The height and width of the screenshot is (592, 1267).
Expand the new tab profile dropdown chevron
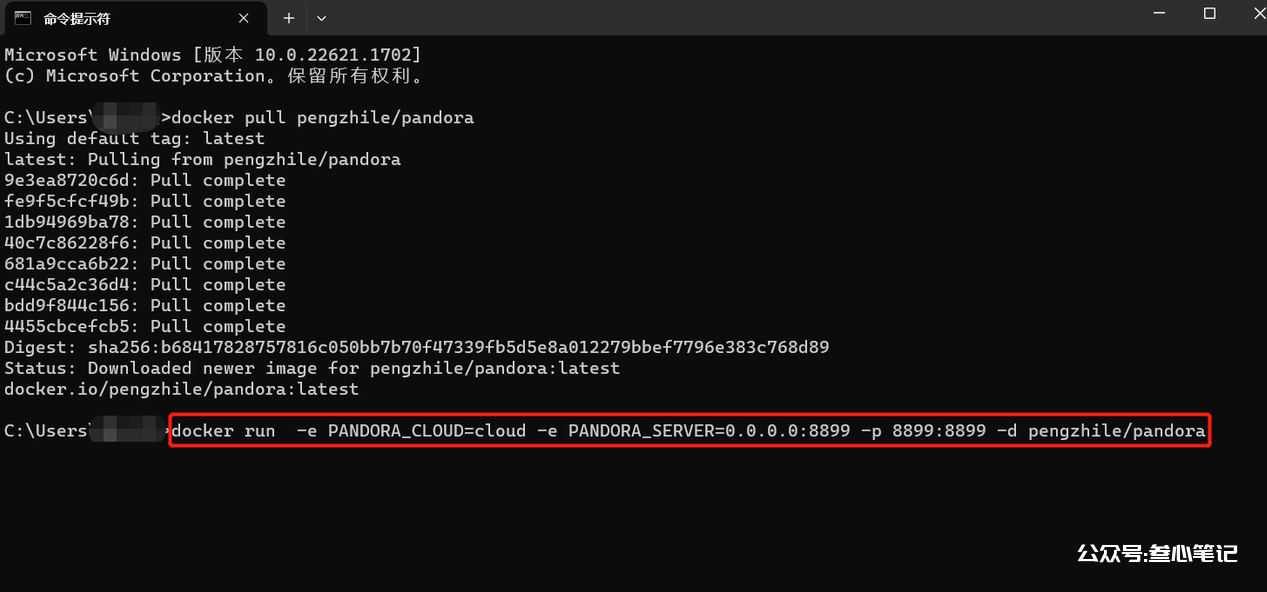321,18
